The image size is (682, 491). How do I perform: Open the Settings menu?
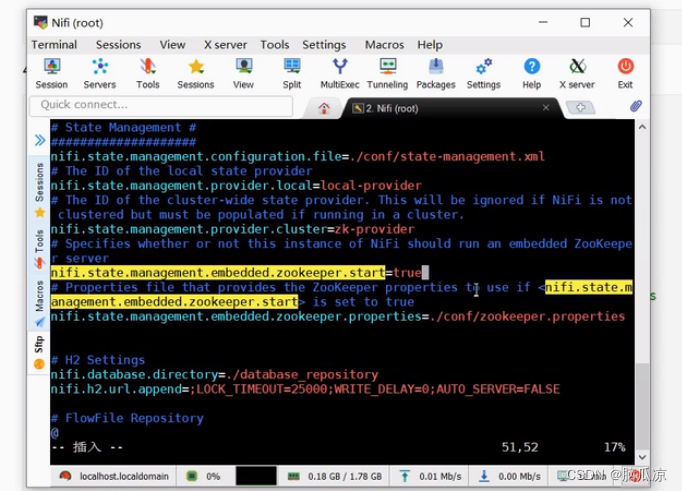(x=324, y=45)
